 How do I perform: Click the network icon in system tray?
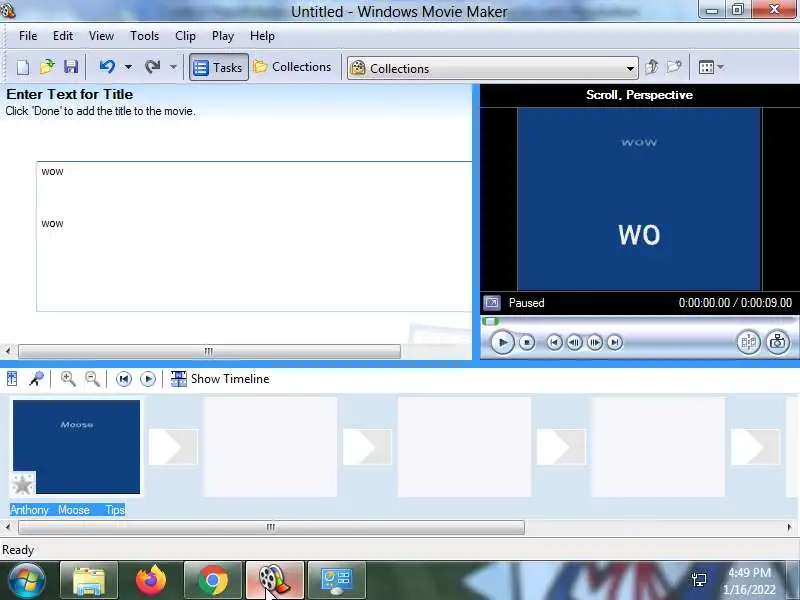click(699, 580)
